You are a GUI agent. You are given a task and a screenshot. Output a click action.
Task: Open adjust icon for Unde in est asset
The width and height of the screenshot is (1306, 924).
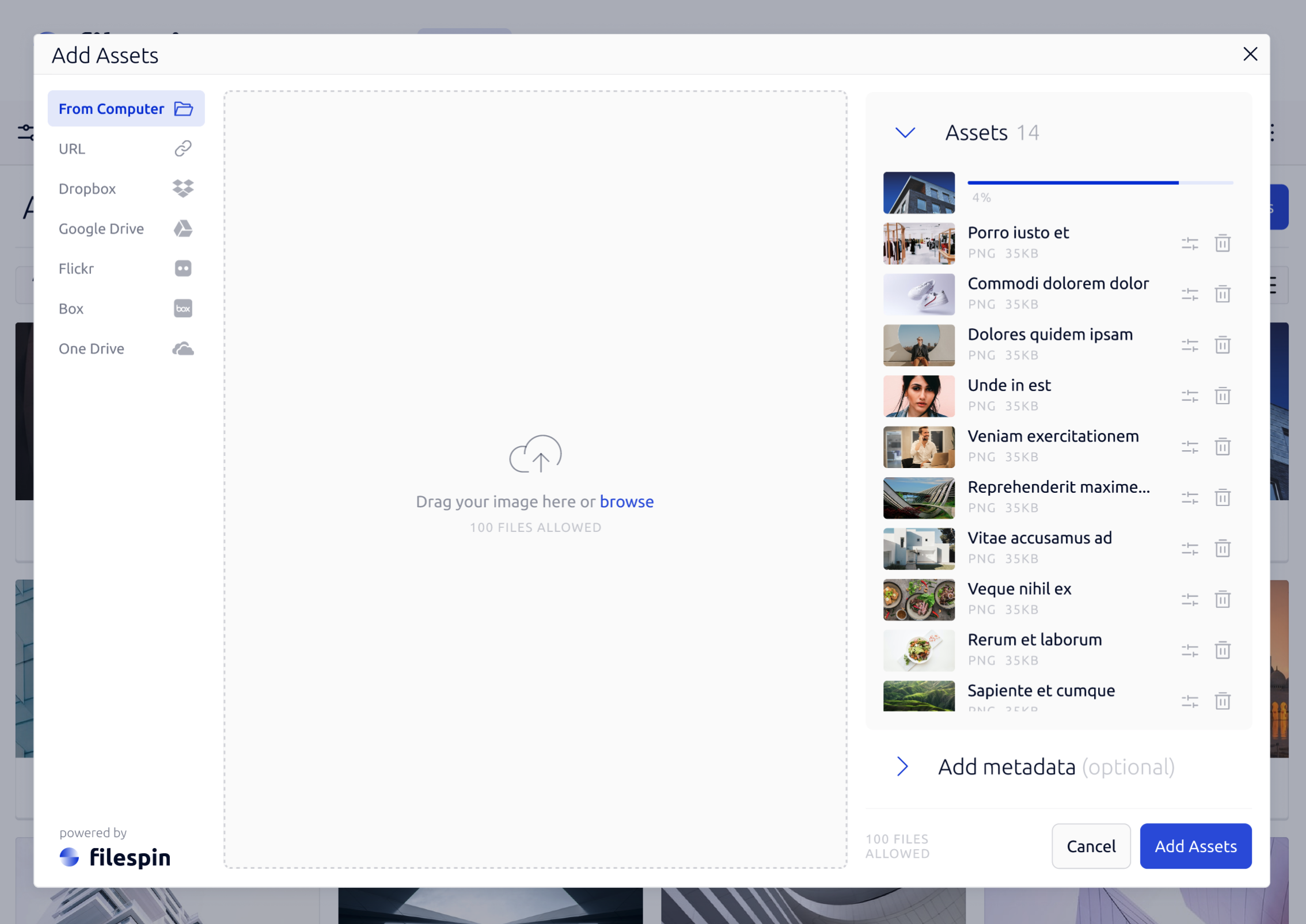coord(1190,396)
